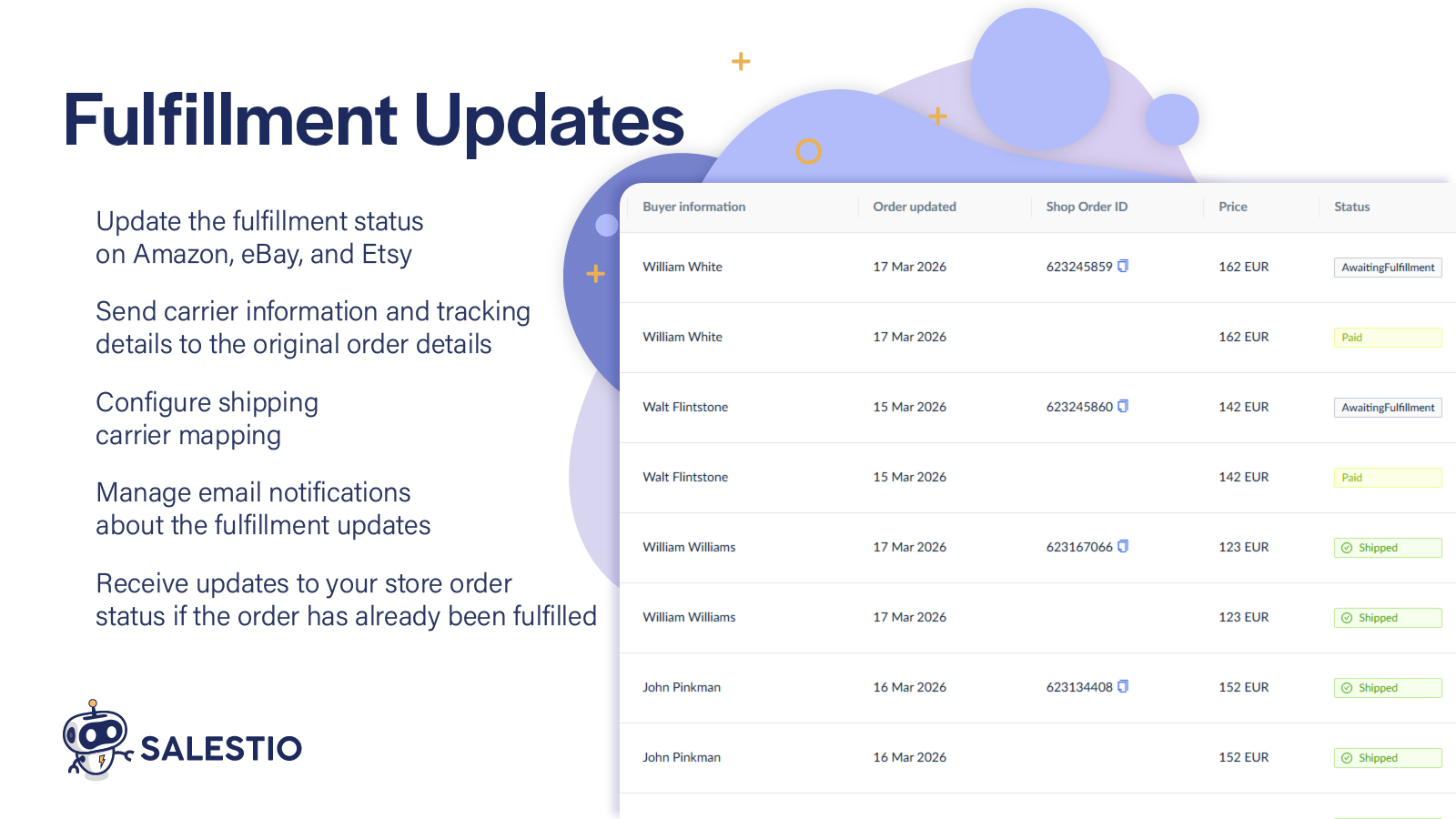Click the Salestio robot logo
This screenshot has width=1456, height=819.
click(95, 739)
